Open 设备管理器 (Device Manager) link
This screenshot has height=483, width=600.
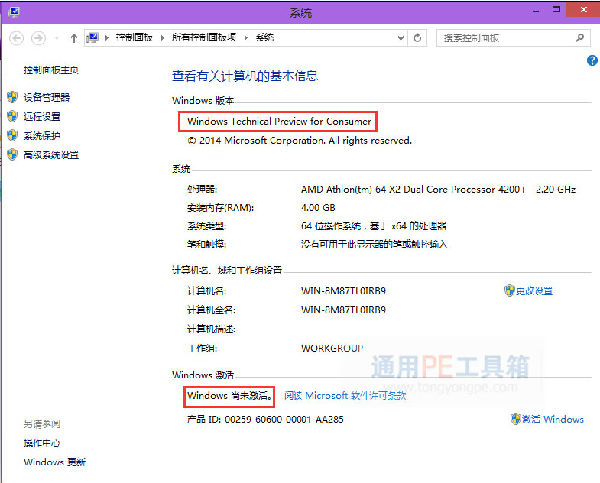point(47,97)
